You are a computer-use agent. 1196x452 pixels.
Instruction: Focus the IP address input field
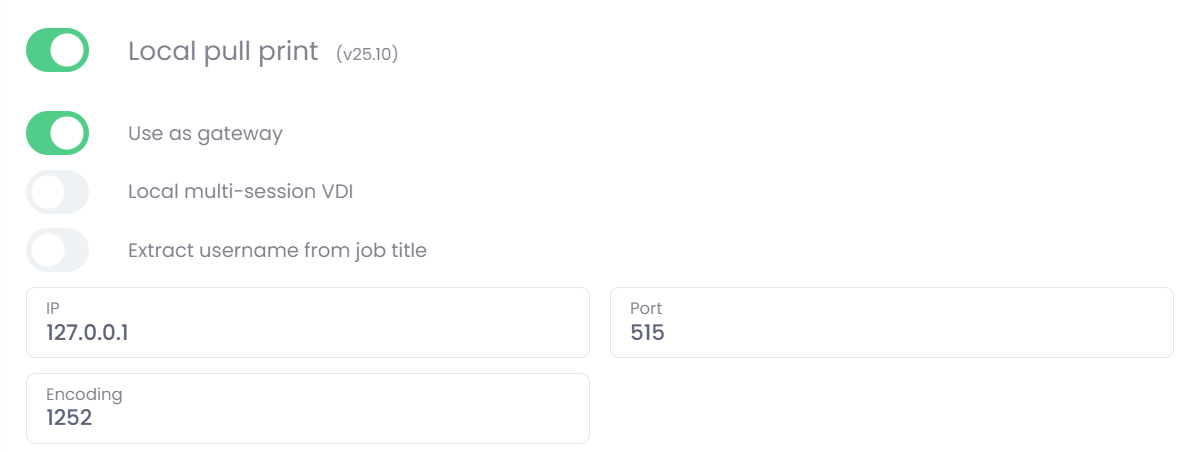[x=307, y=323]
